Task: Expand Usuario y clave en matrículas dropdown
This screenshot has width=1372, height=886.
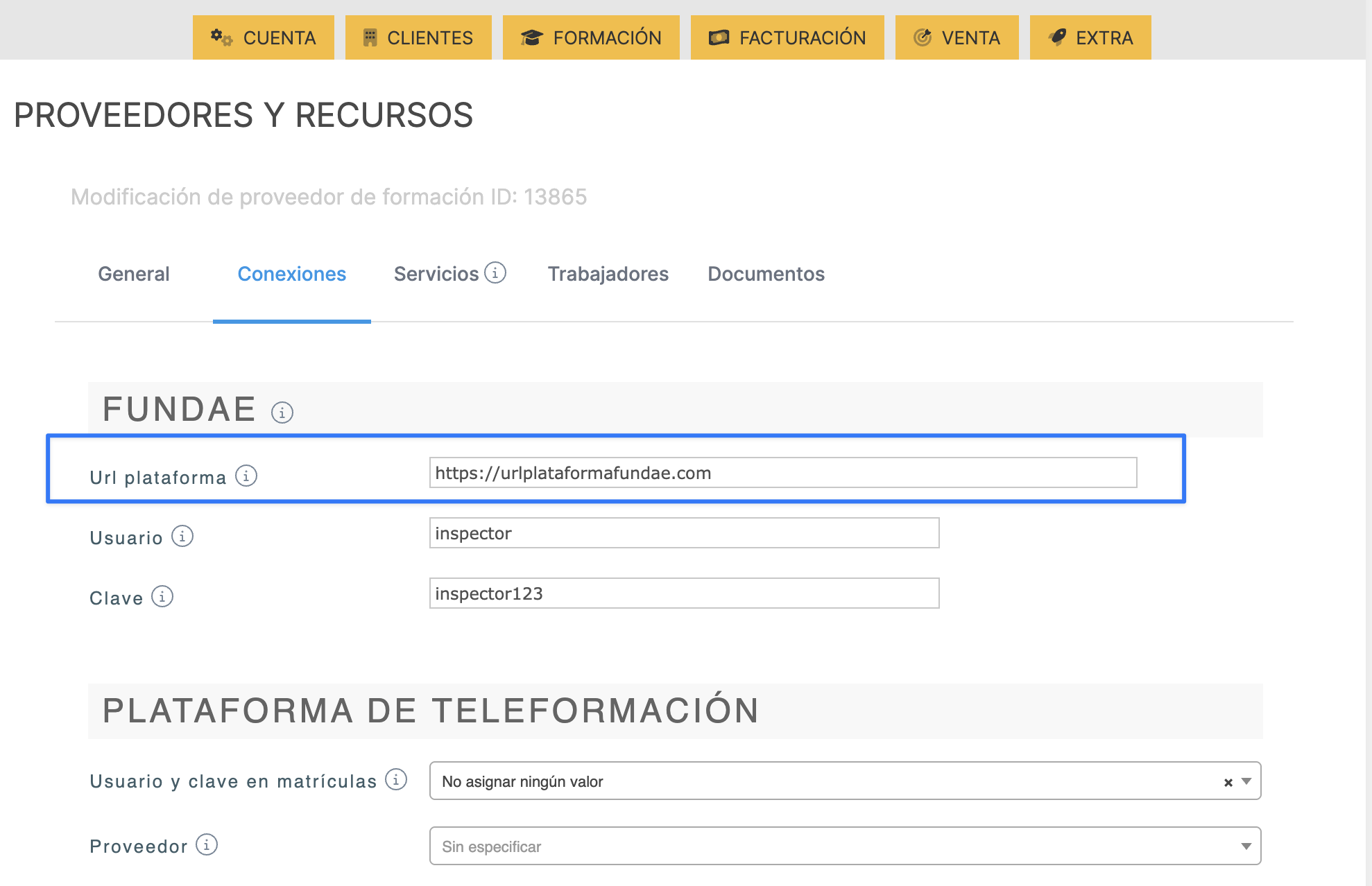Action: (1246, 781)
